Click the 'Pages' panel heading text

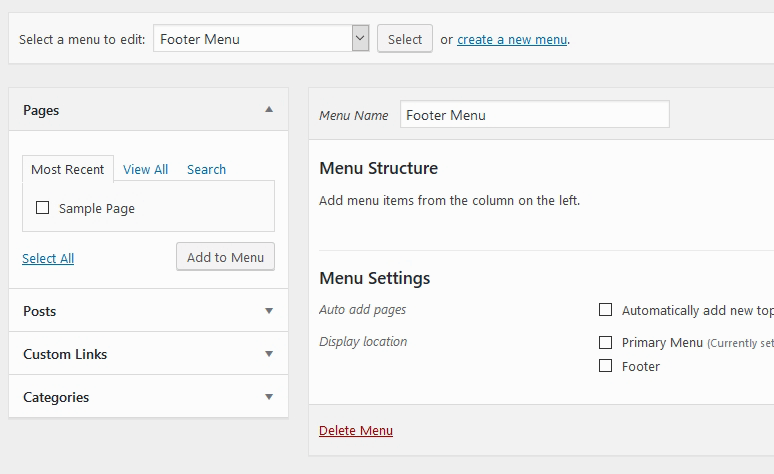(x=41, y=110)
